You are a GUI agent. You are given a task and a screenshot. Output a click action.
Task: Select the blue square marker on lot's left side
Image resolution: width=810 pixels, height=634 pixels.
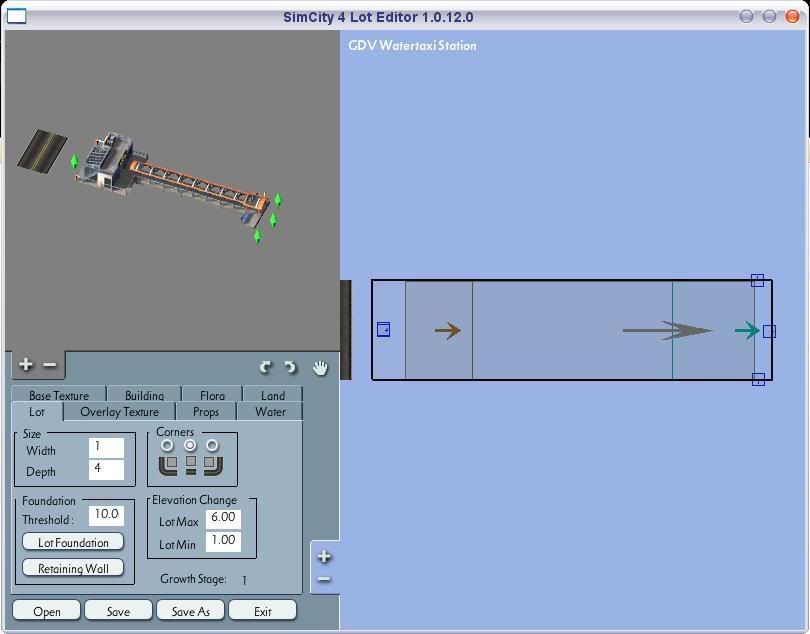383,329
